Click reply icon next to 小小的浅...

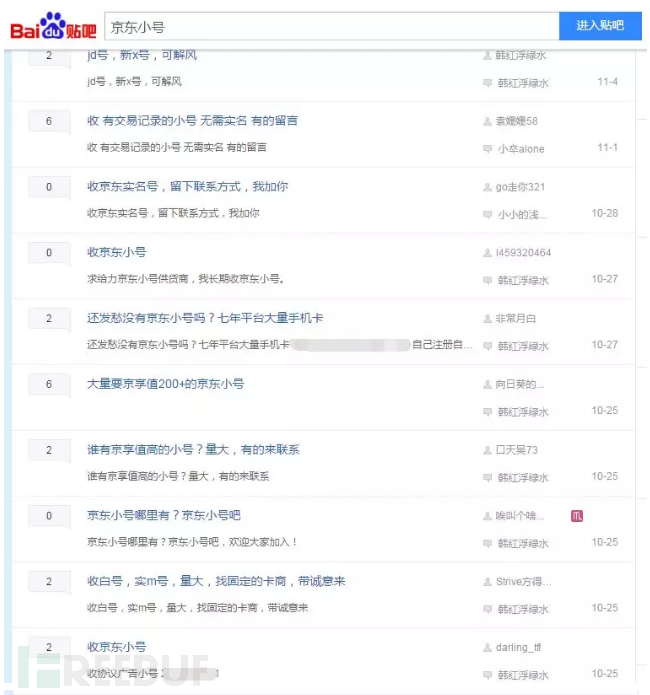coord(487,215)
